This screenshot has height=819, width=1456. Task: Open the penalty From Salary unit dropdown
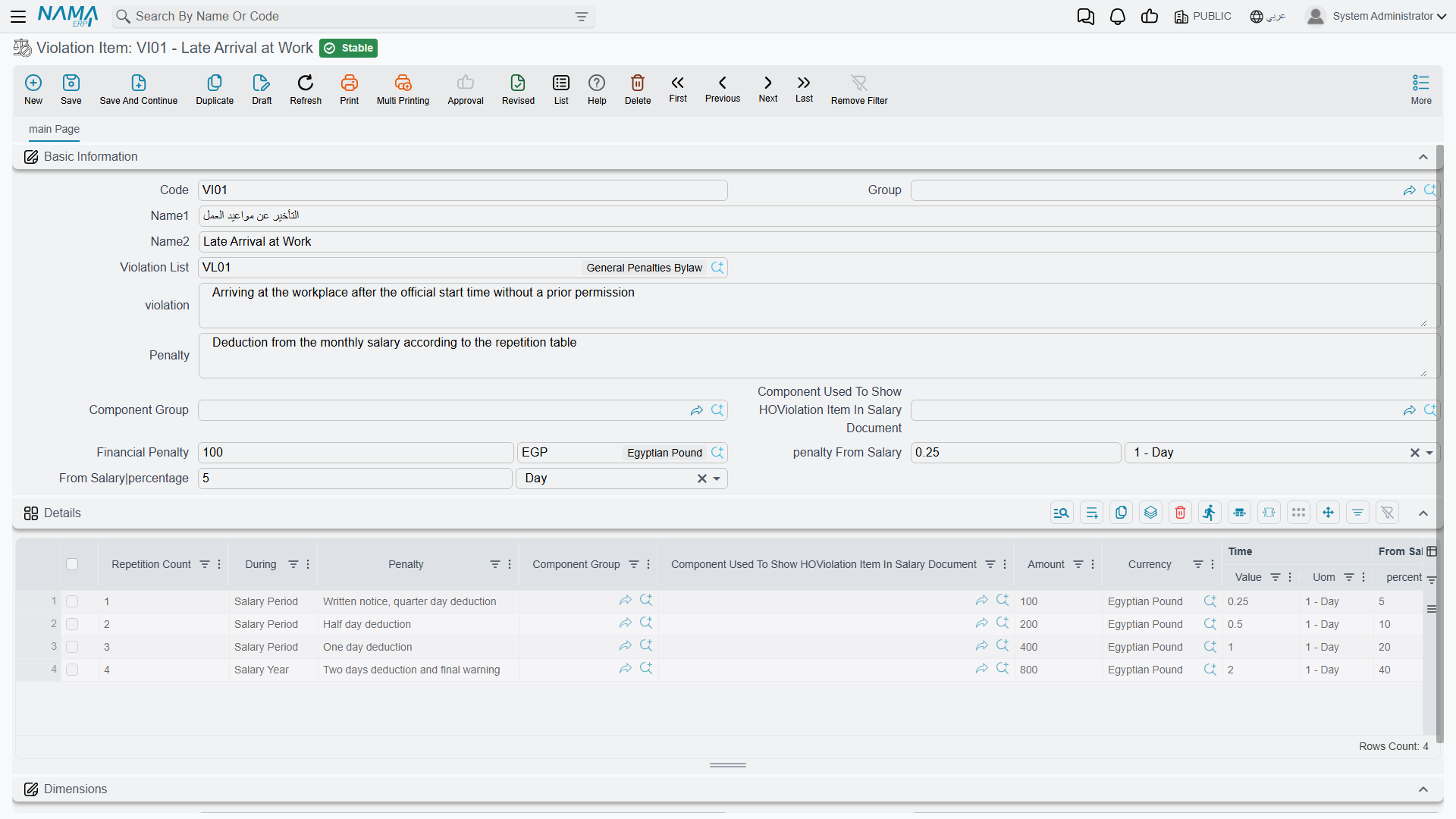tap(1429, 453)
